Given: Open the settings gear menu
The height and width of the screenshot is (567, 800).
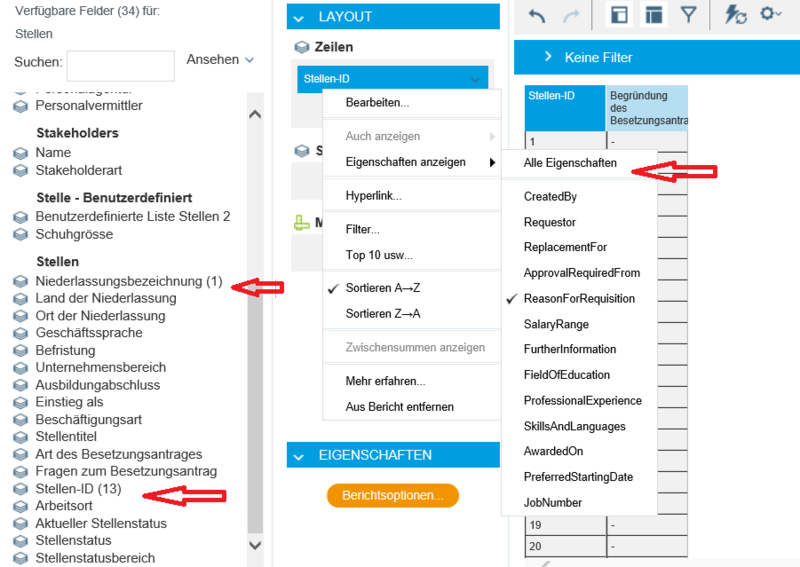Looking at the screenshot, I should click(770, 14).
